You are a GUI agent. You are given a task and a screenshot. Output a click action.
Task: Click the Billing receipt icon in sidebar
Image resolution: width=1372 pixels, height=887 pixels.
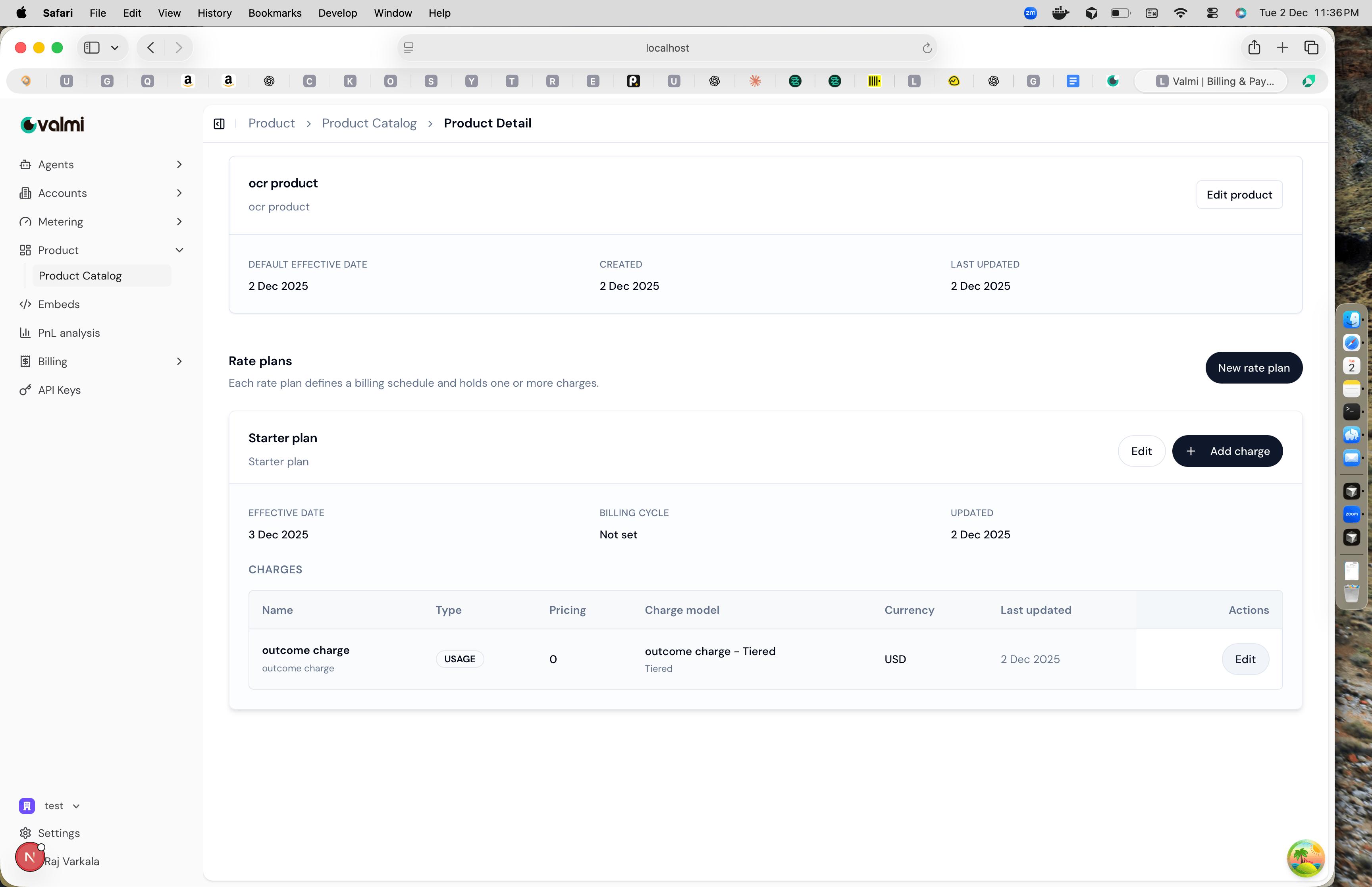point(25,362)
